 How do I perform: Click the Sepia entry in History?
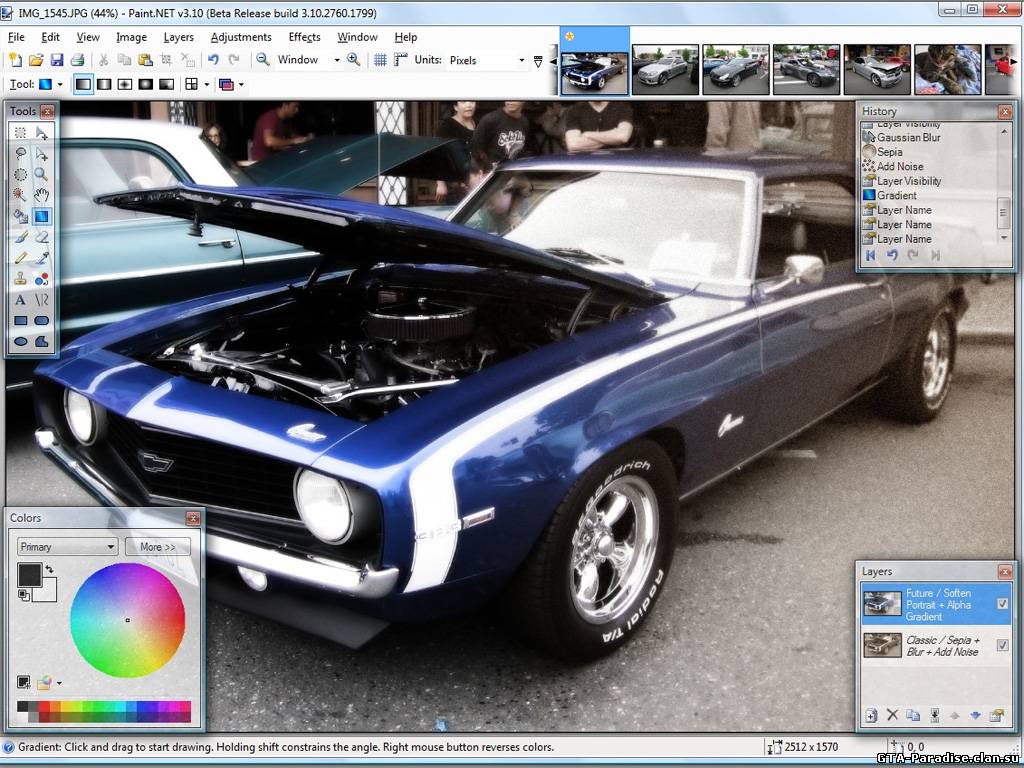[889, 152]
